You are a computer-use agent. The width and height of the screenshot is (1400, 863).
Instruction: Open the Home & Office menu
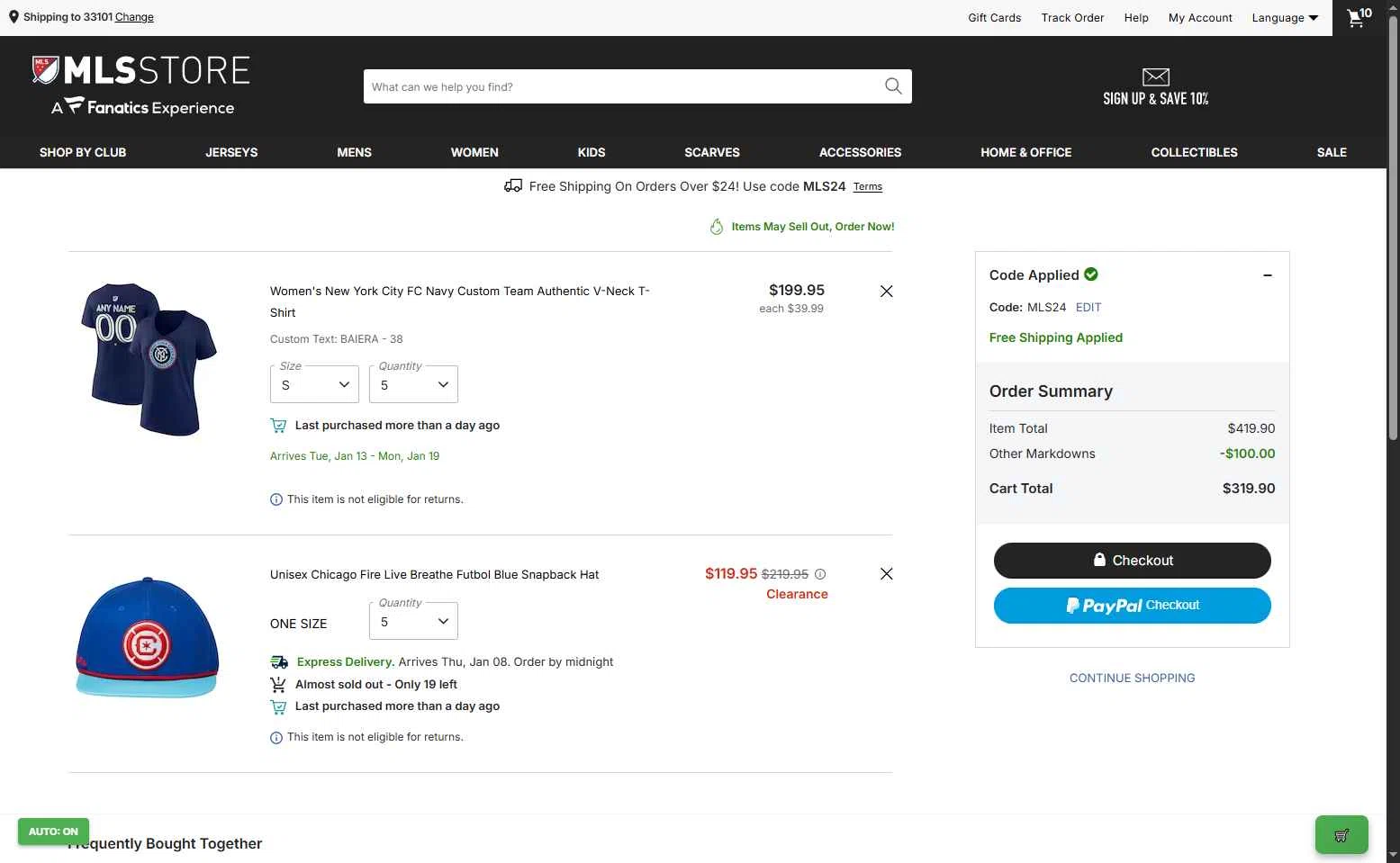tap(1026, 152)
